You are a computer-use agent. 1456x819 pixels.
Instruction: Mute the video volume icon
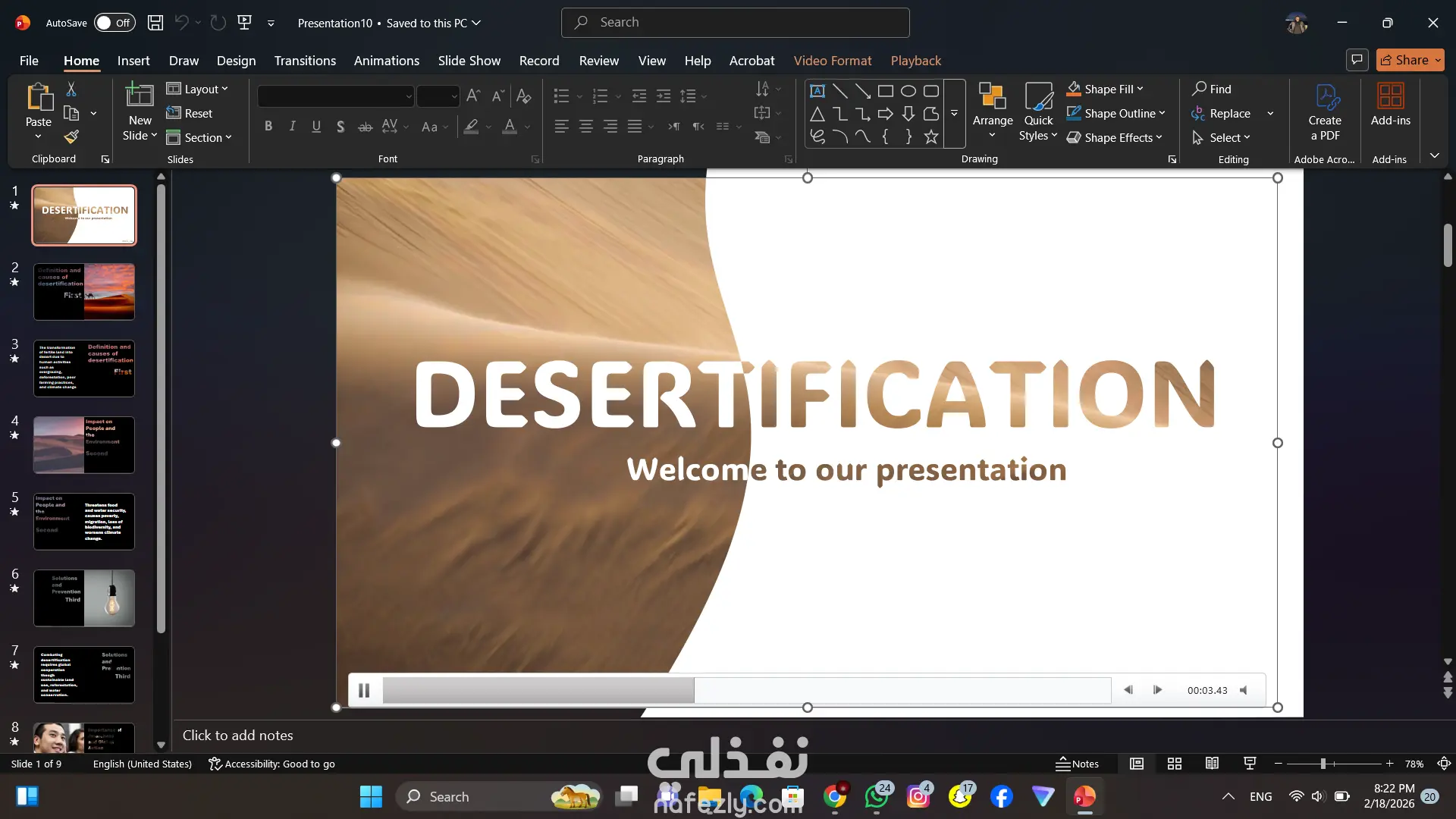1244,690
